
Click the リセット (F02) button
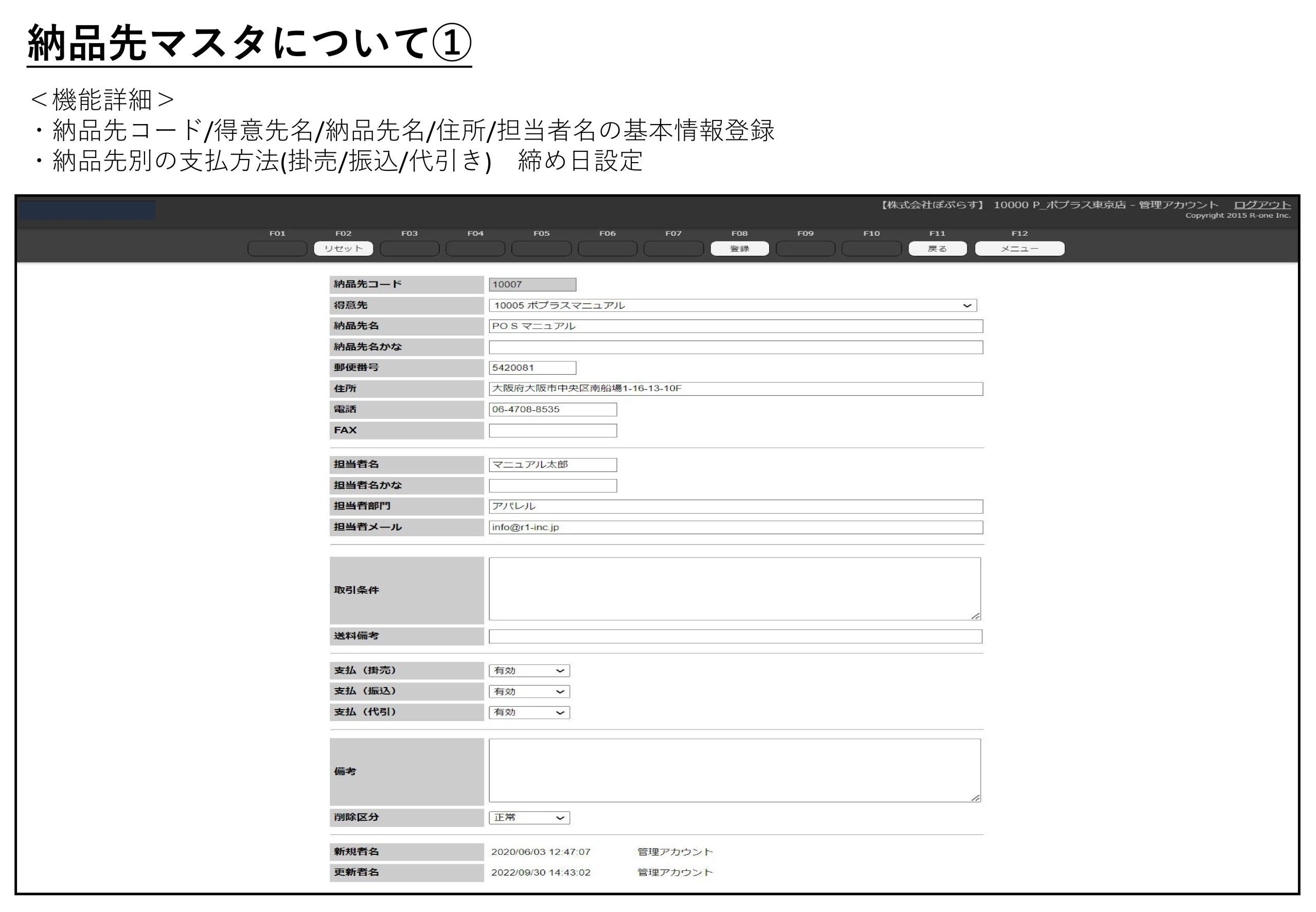[x=343, y=249]
